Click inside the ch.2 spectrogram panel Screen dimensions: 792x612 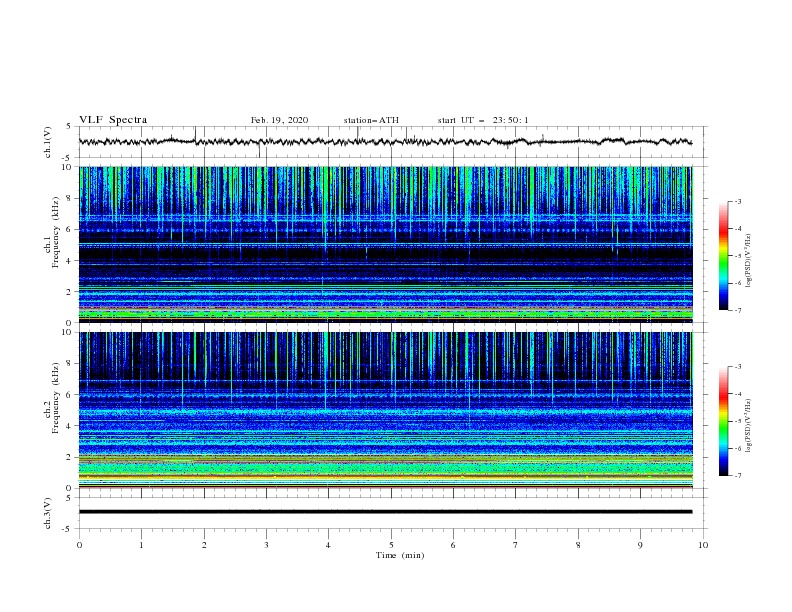385,410
